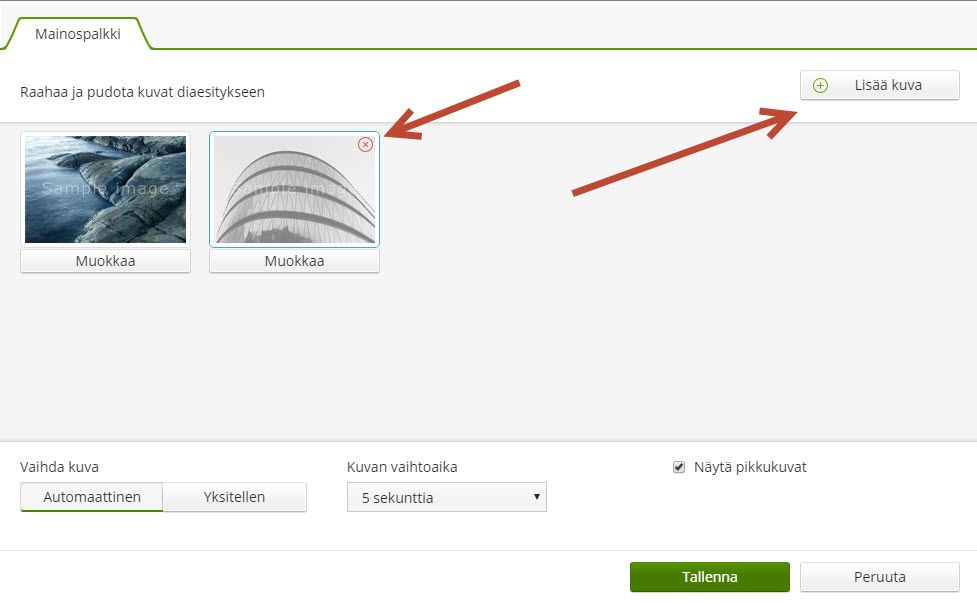Viewport: 977px width, 603px height.
Task: Click the Raahaa ja pudota kuvat diaesitykseen text
Action: pyautogui.click(x=142, y=92)
